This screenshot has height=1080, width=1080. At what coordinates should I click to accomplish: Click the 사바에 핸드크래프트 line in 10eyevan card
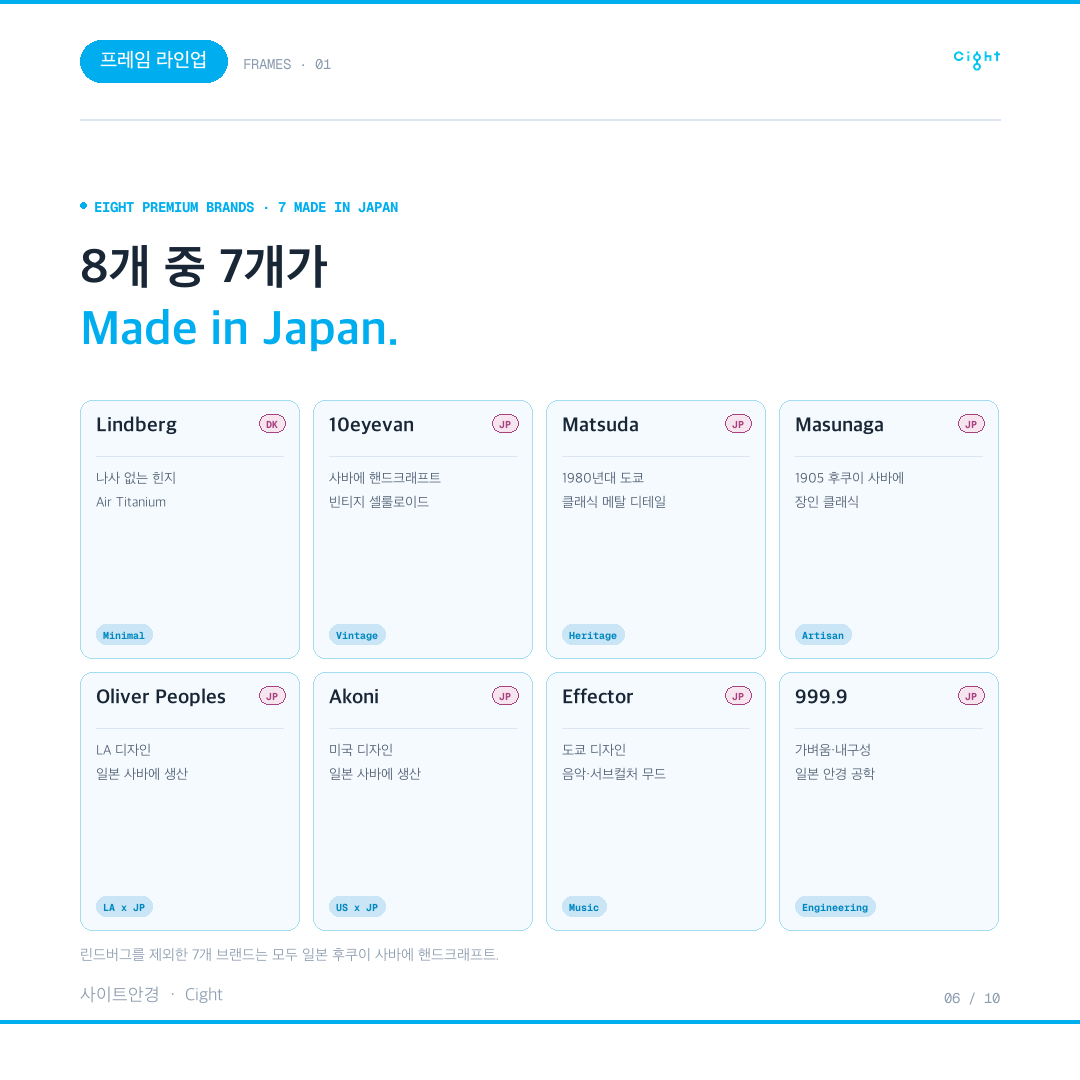click(385, 478)
